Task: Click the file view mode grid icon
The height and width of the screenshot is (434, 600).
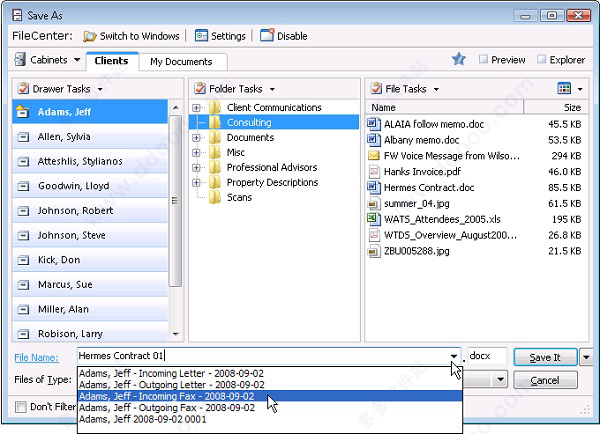Action: tap(564, 88)
